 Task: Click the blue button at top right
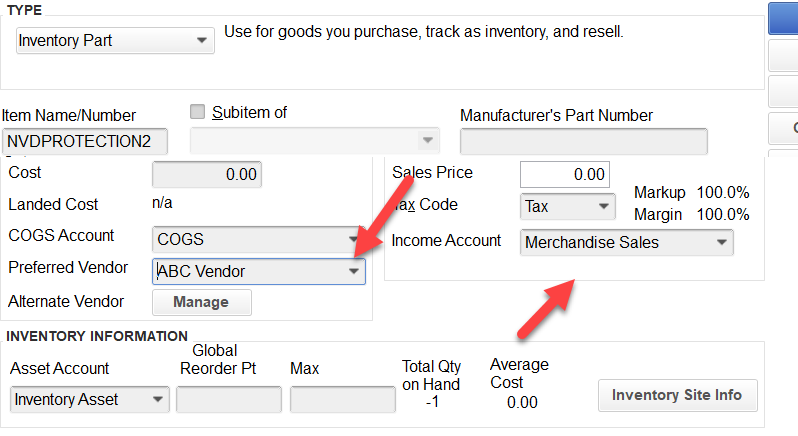click(783, 18)
